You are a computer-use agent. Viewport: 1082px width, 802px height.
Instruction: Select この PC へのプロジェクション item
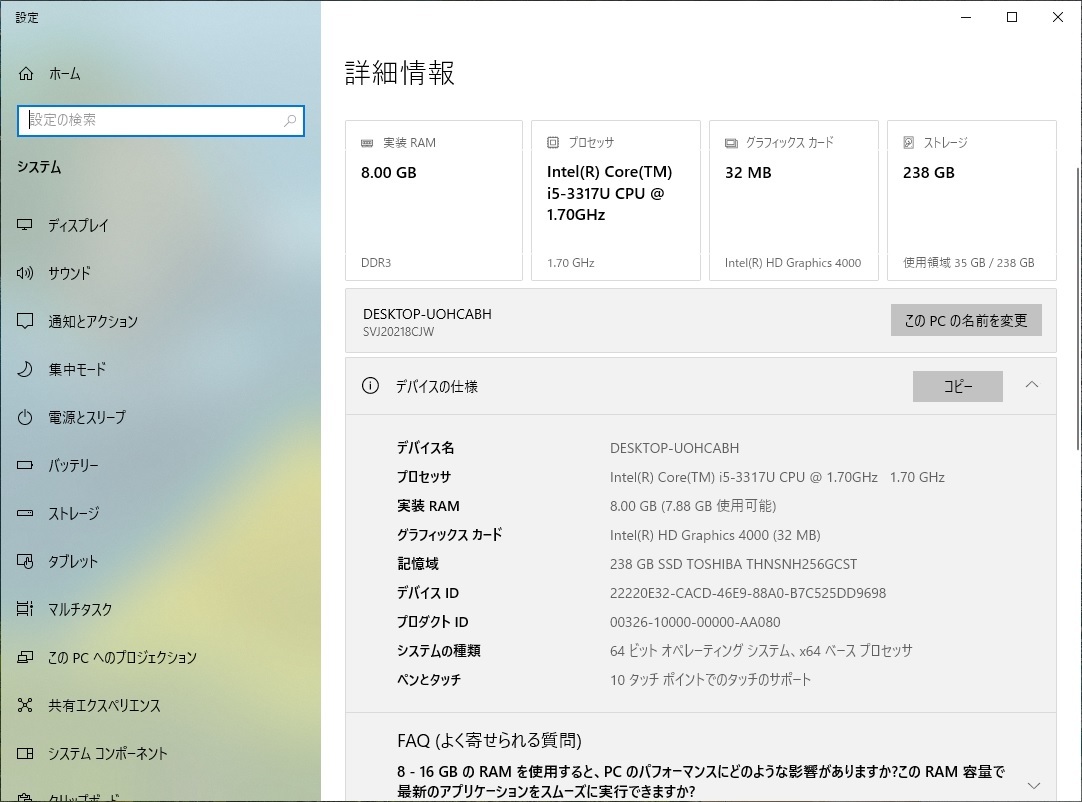[160, 657]
